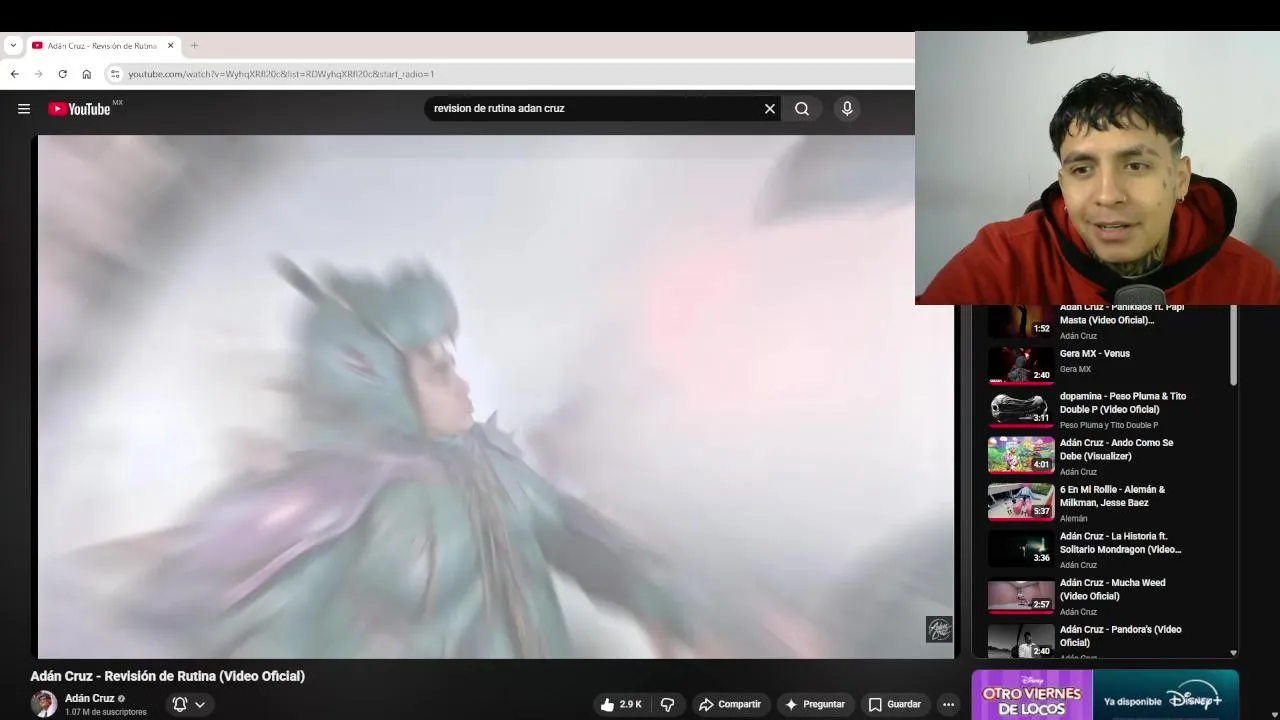Image resolution: width=1280 pixels, height=720 pixels.
Task: Open Mucha Weed video thumbnail
Action: 1021,595
